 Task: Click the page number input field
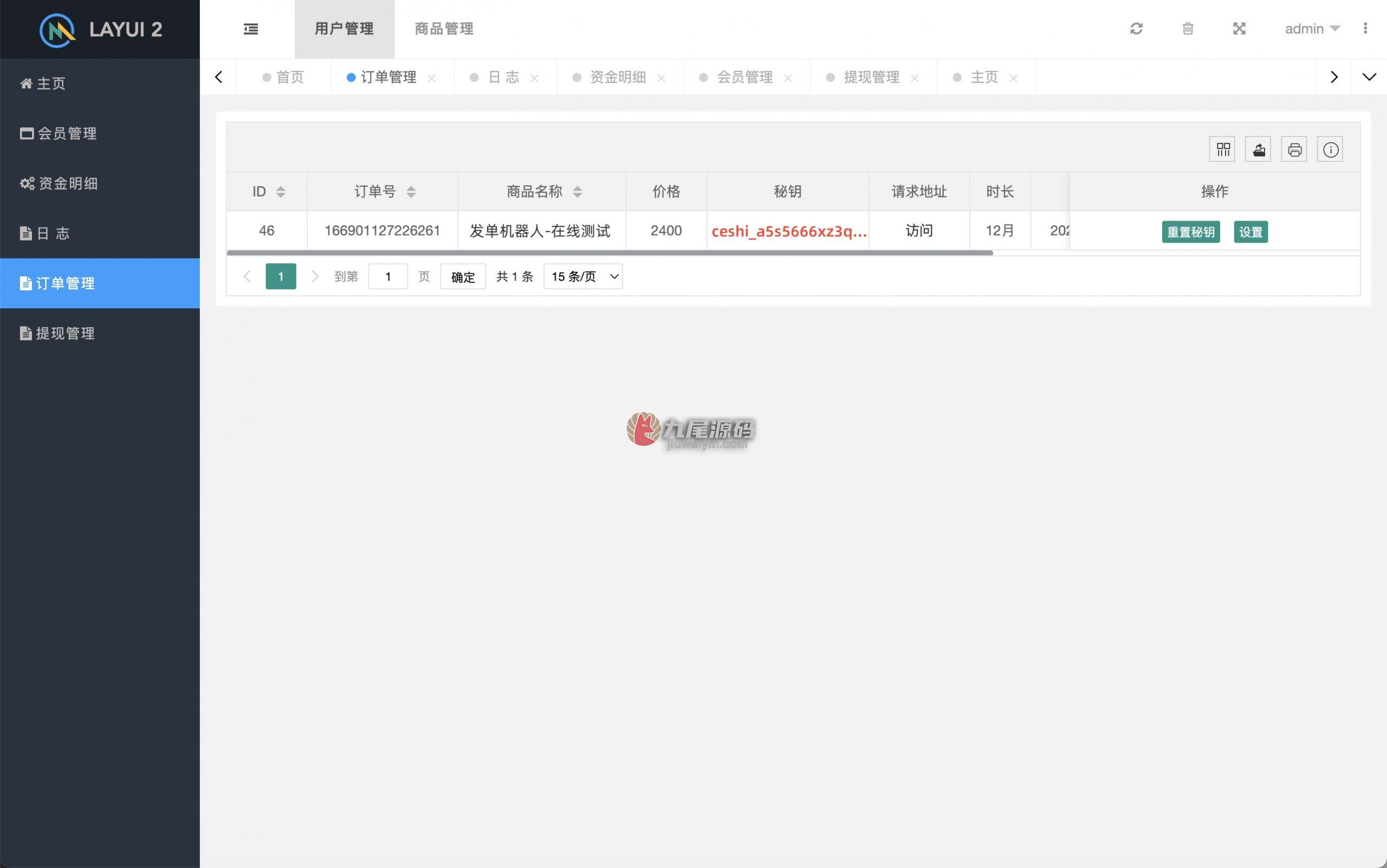coord(388,277)
